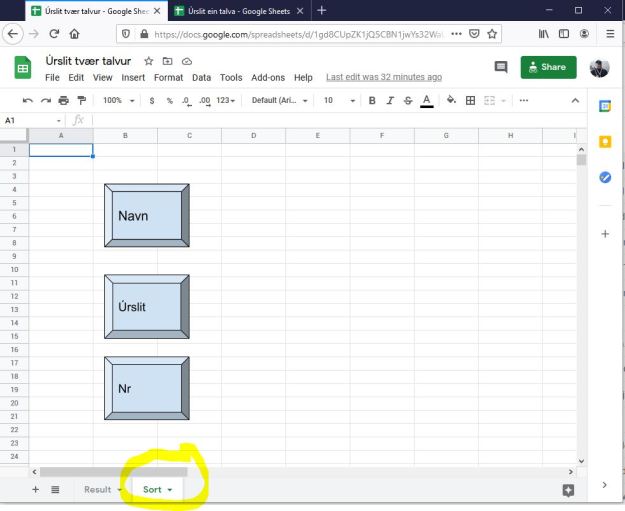The image size is (625, 511).
Task: Open the Format menu
Action: (168, 77)
